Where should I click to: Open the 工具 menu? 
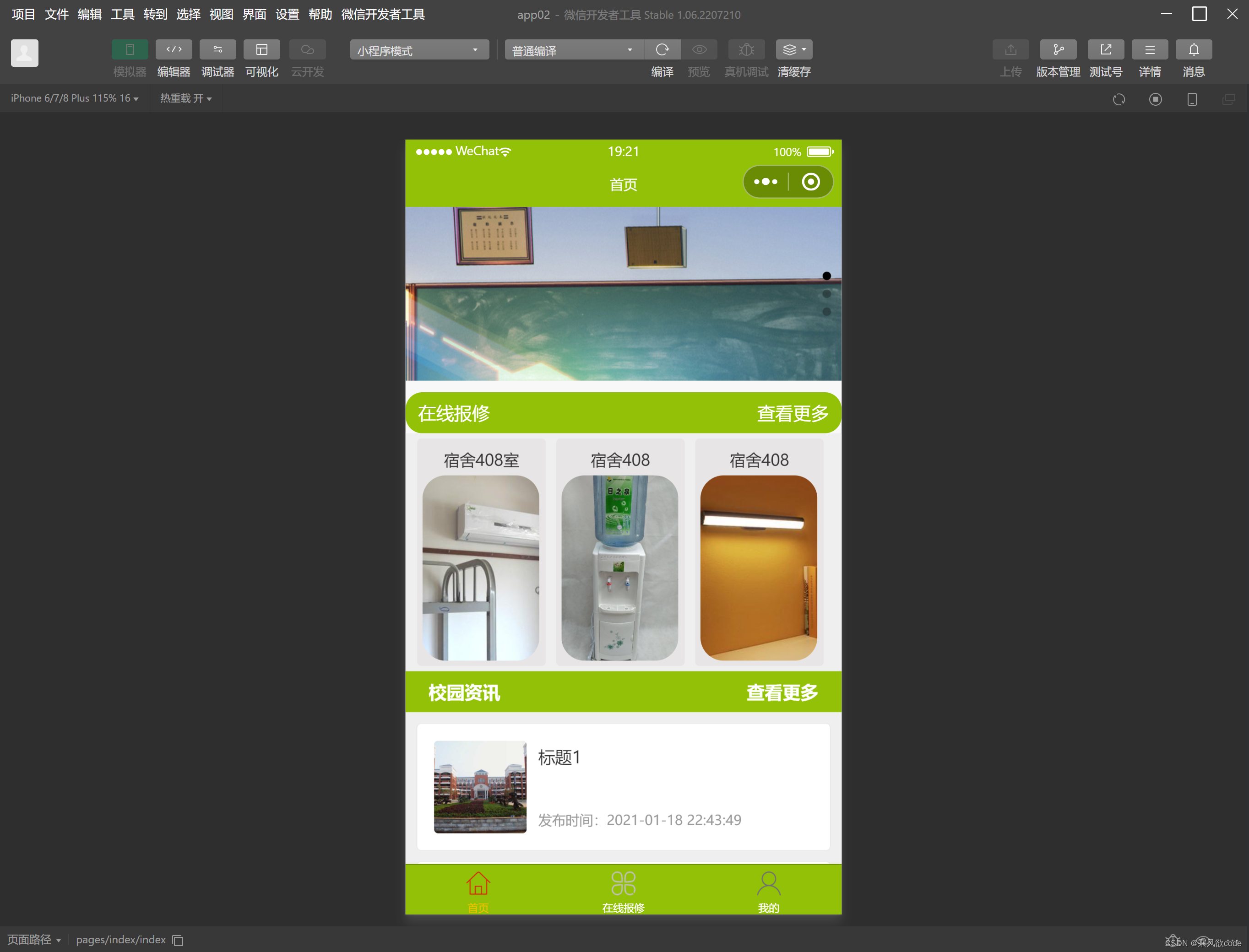(122, 14)
